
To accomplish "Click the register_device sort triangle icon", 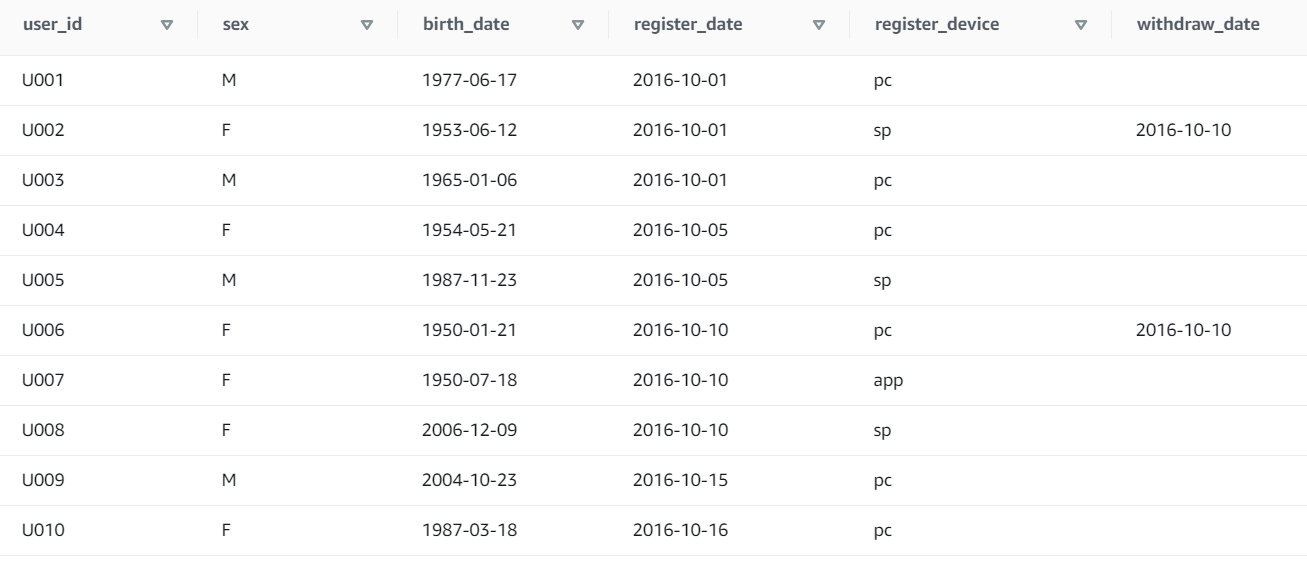I will coord(1081,25).
